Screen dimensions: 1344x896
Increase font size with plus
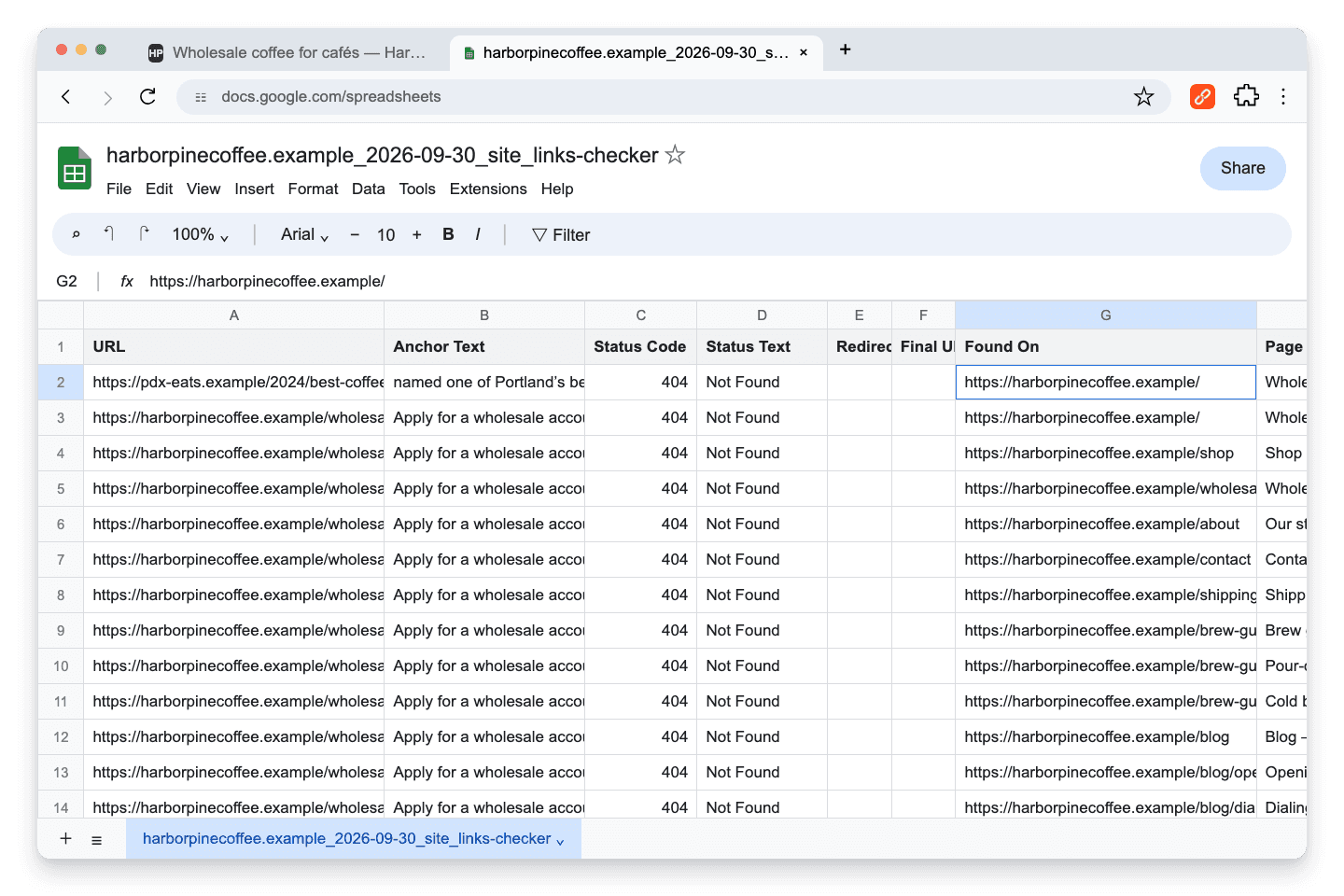coord(417,235)
